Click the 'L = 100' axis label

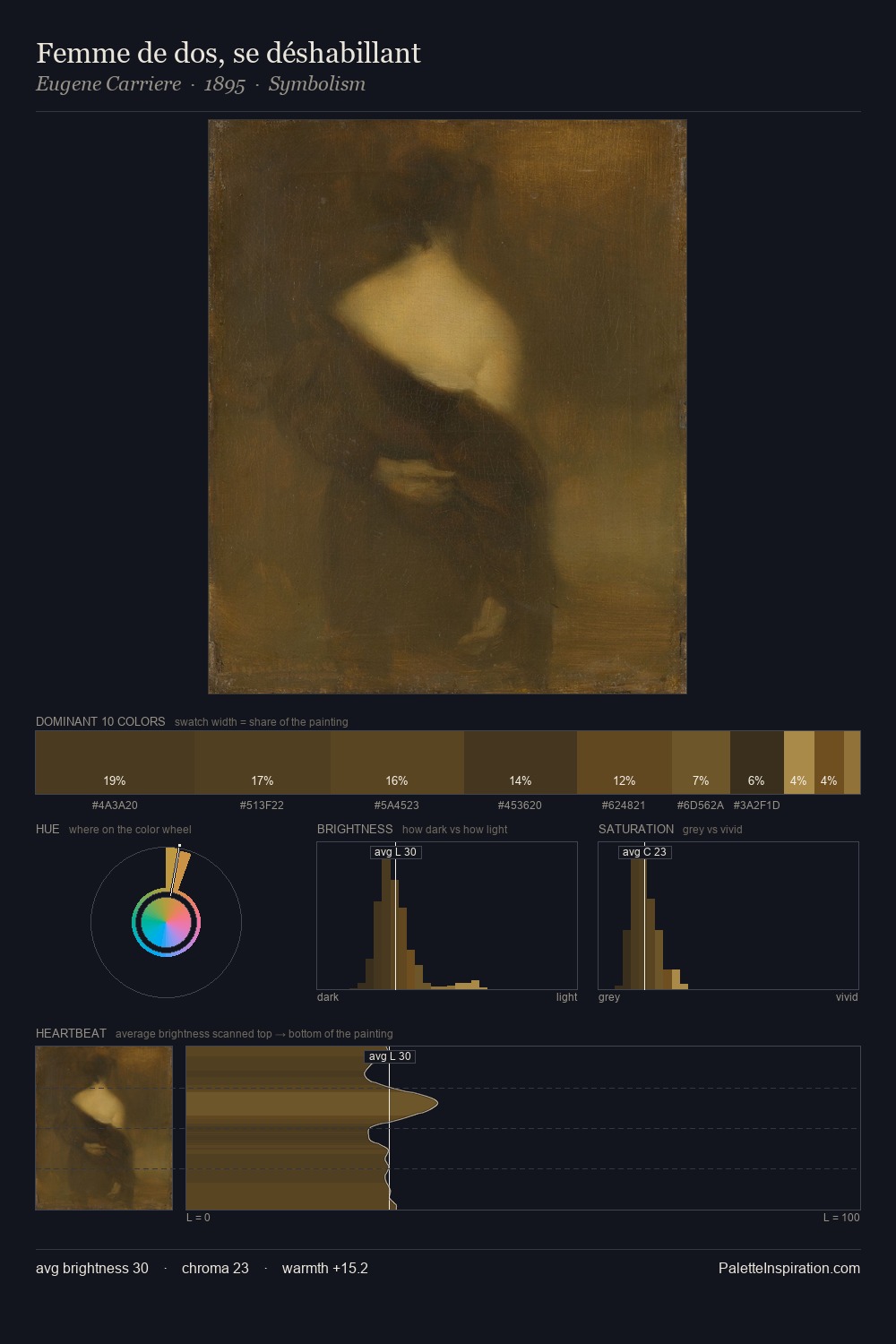[841, 1218]
